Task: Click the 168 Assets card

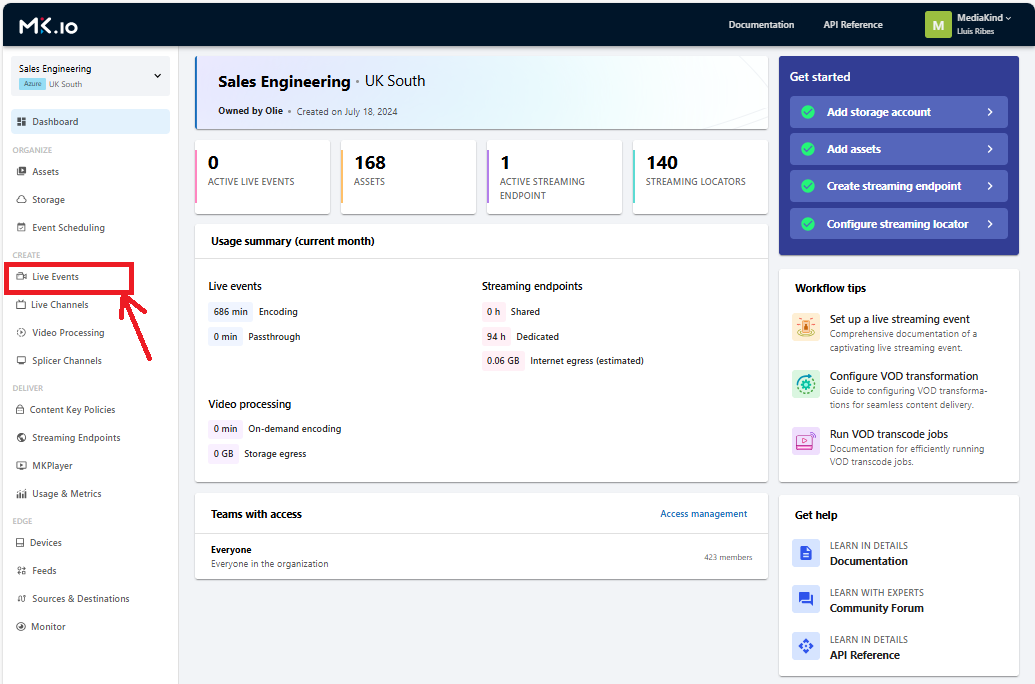Action: [x=409, y=177]
